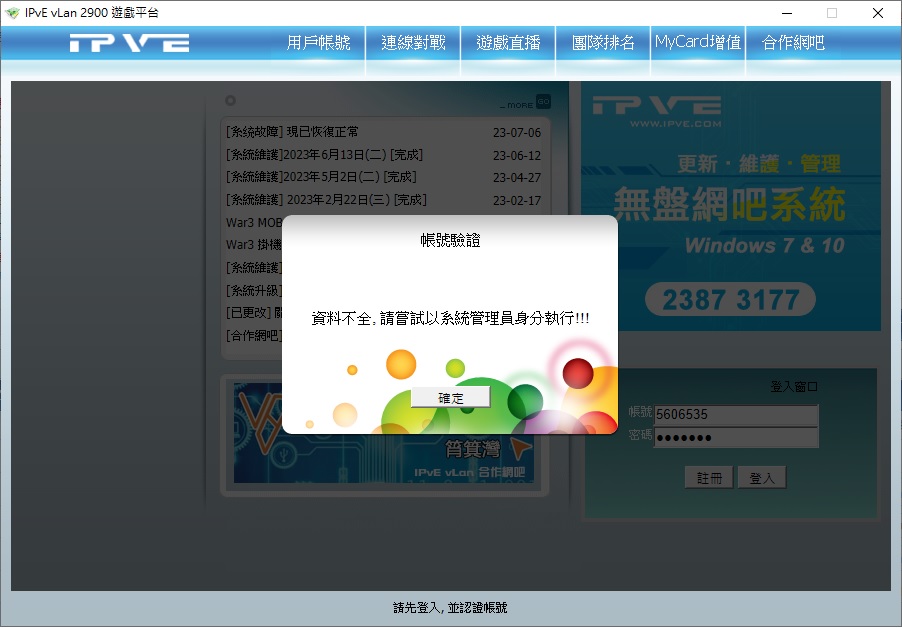Open the 合作網吧 menu tab

tap(793, 43)
